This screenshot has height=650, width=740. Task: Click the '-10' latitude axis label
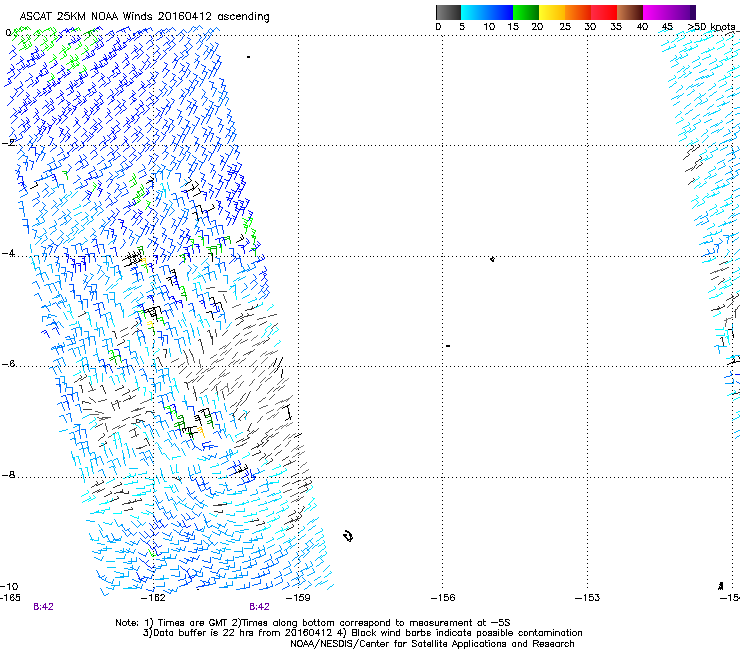point(9,586)
